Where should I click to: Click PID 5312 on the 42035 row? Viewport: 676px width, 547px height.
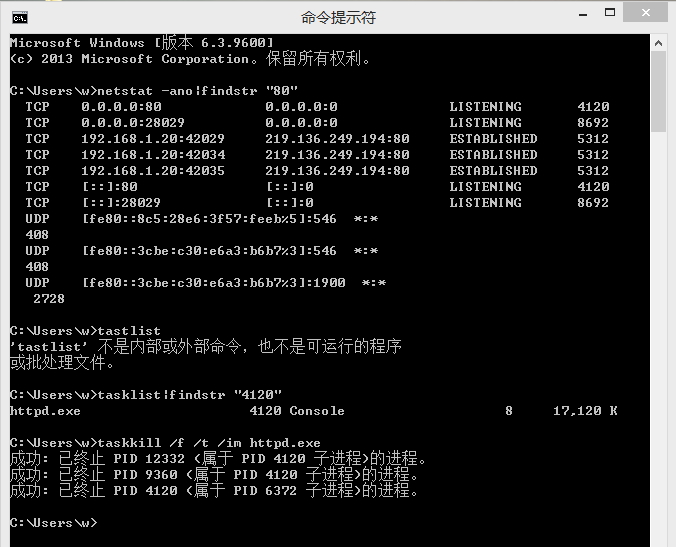pyautogui.click(x=593, y=171)
